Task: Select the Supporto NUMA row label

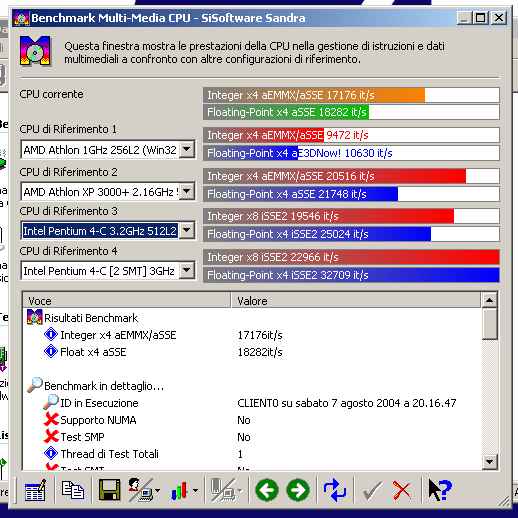Action: pos(98,420)
